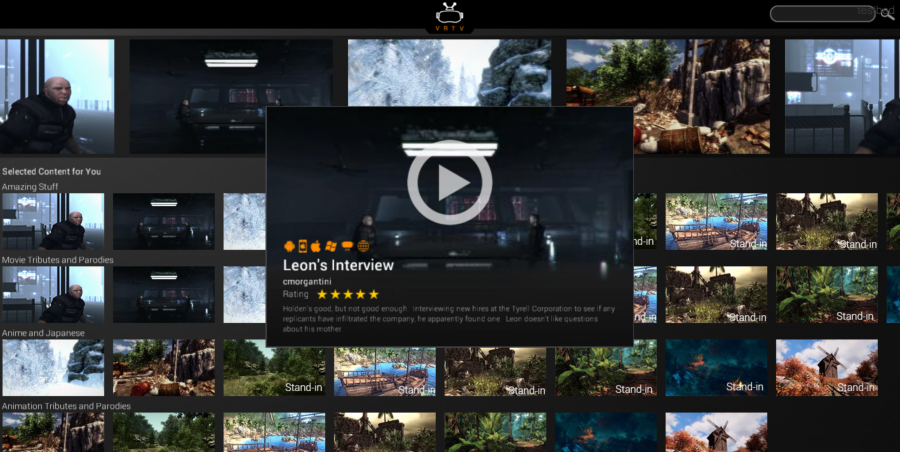The height and width of the screenshot is (452, 900).
Task: Click the web globe platform icon
Action: point(363,245)
